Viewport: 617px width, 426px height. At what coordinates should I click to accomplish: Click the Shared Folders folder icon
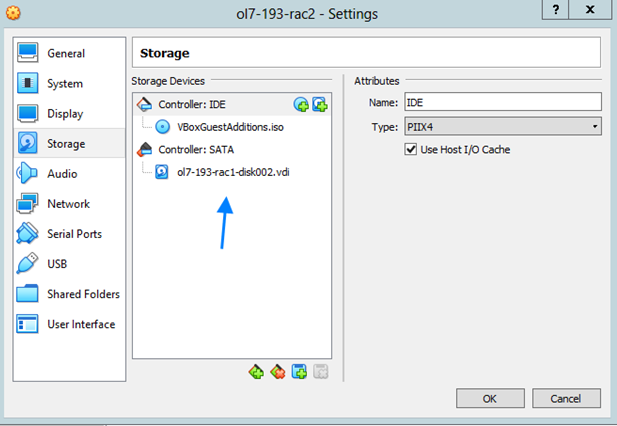27,293
